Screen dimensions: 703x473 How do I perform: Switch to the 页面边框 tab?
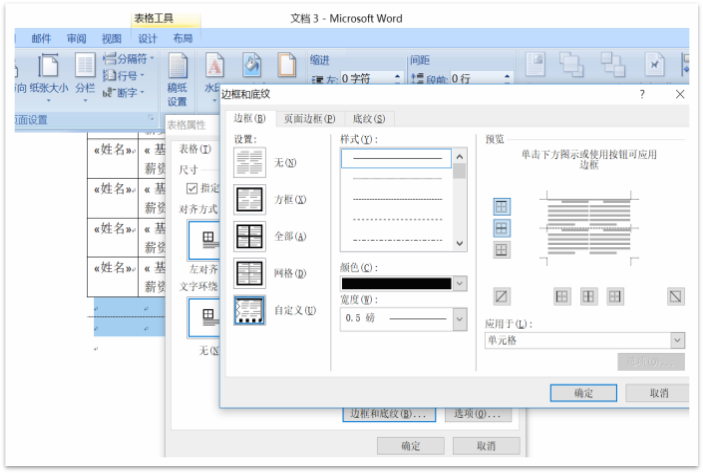(x=309, y=119)
